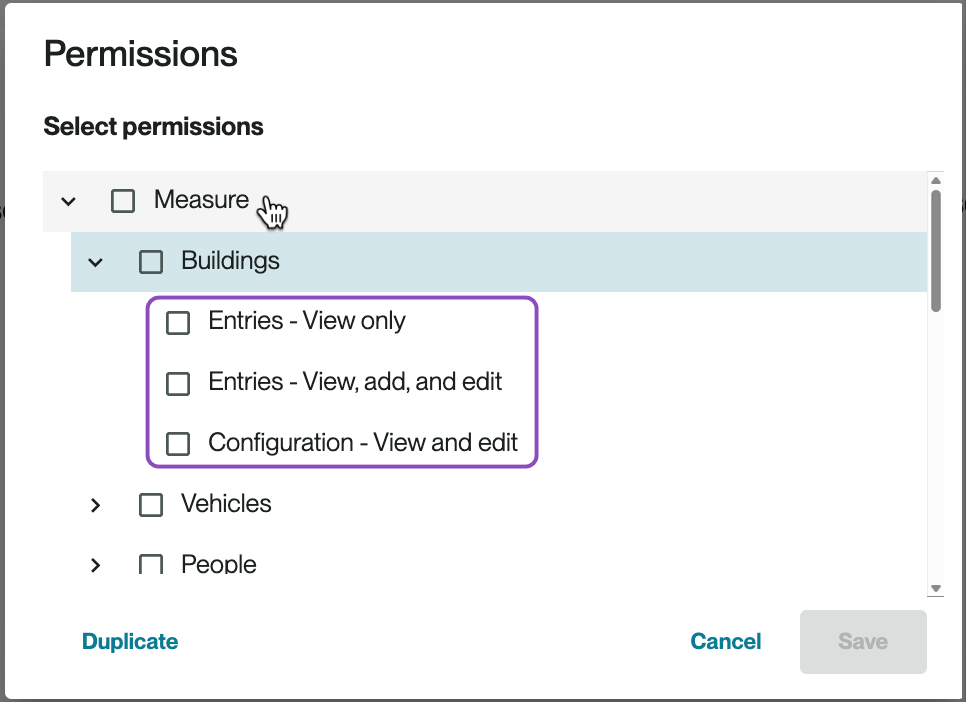Collapse the Measure tree chevron
Image resolution: width=966 pixels, height=702 pixels.
click(68, 201)
